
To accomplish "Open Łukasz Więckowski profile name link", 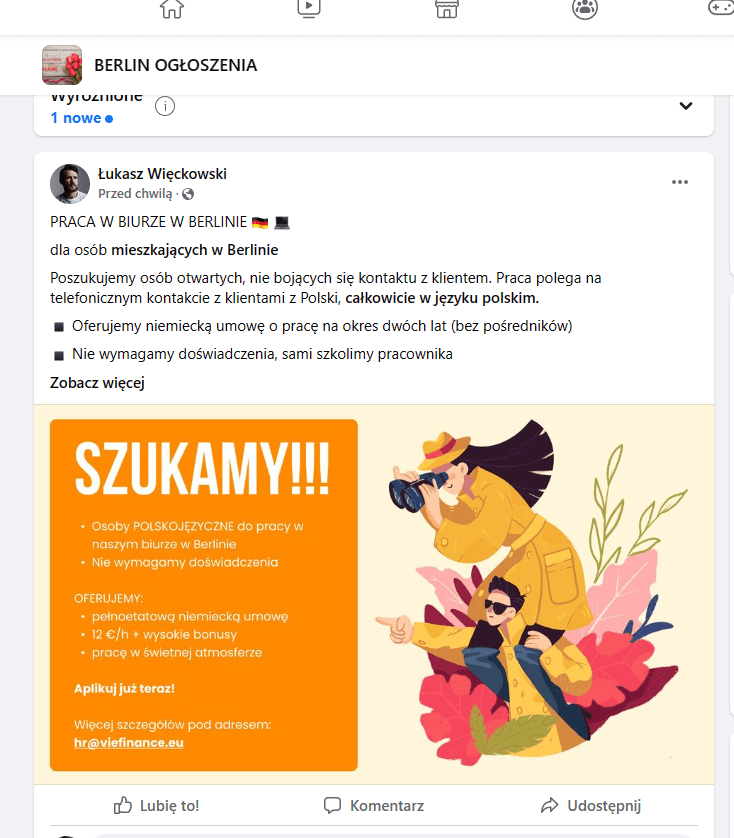I will pos(163,174).
